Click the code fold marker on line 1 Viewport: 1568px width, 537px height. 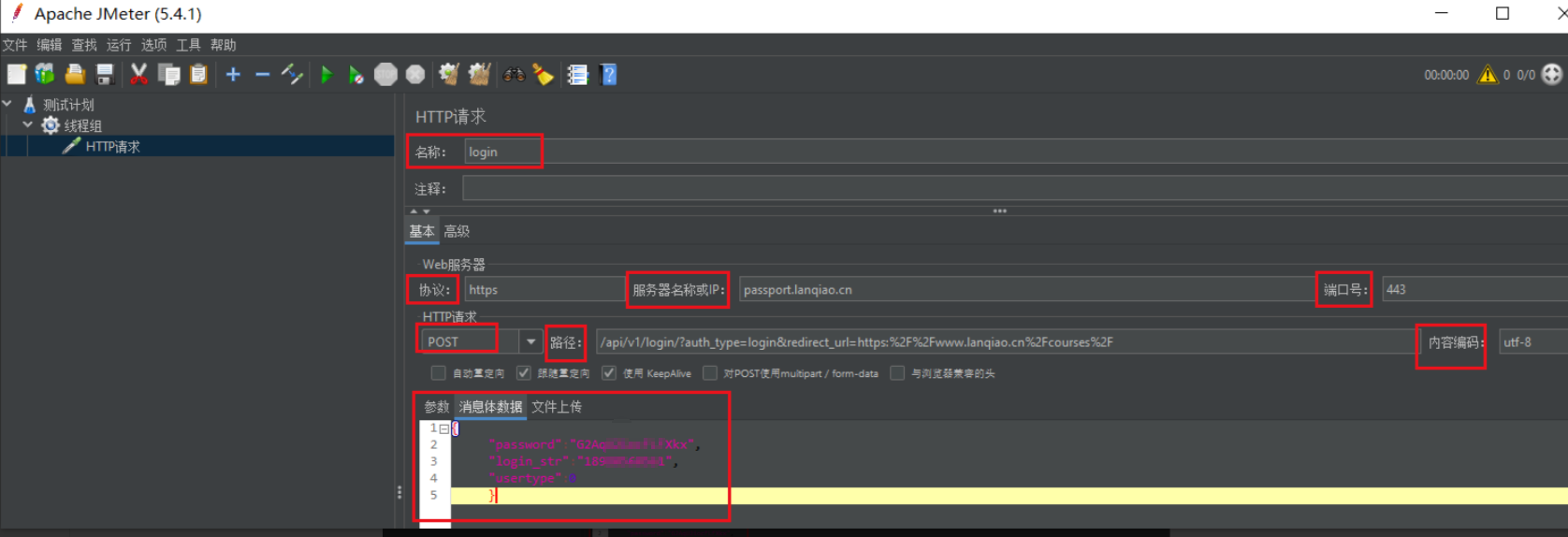coord(444,428)
